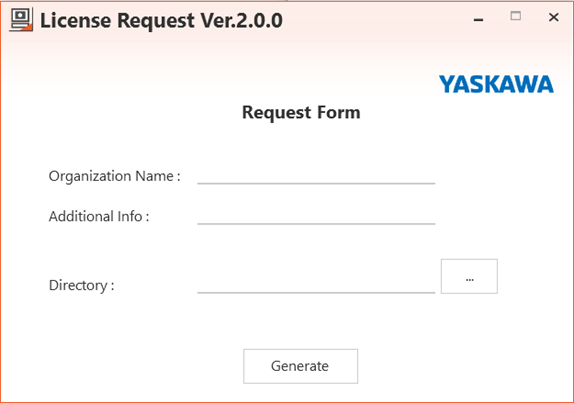Click the Additional Info label
Screen dimensions: 574x403
99,216
